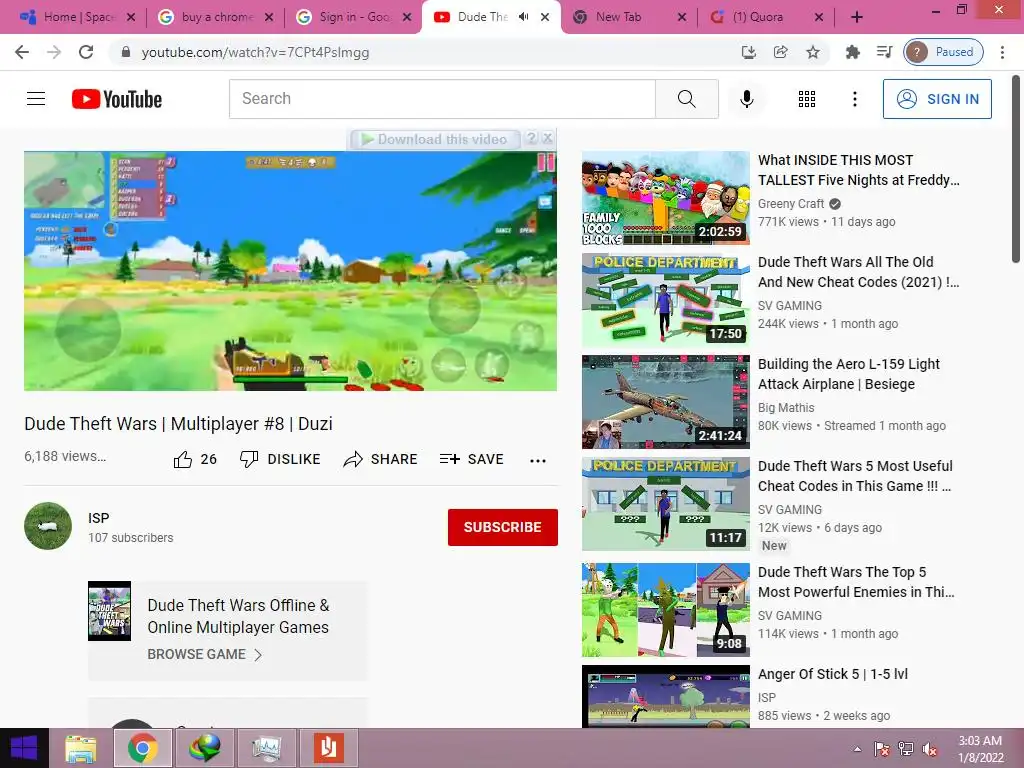Open All The Old And New Cheat Codes thumbnail

coord(665,300)
